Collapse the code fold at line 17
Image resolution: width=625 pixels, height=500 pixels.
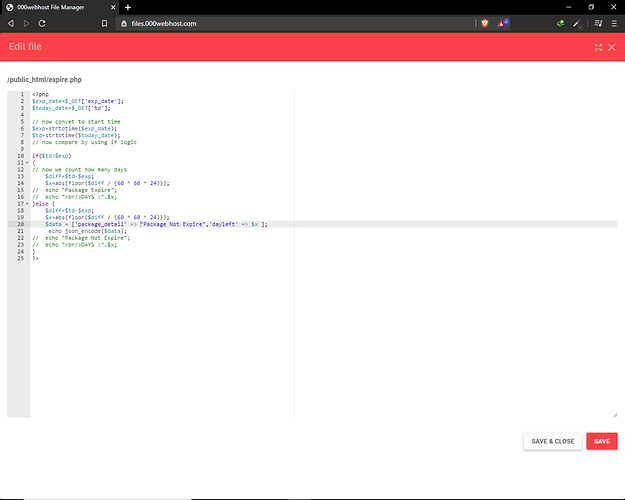point(27,204)
